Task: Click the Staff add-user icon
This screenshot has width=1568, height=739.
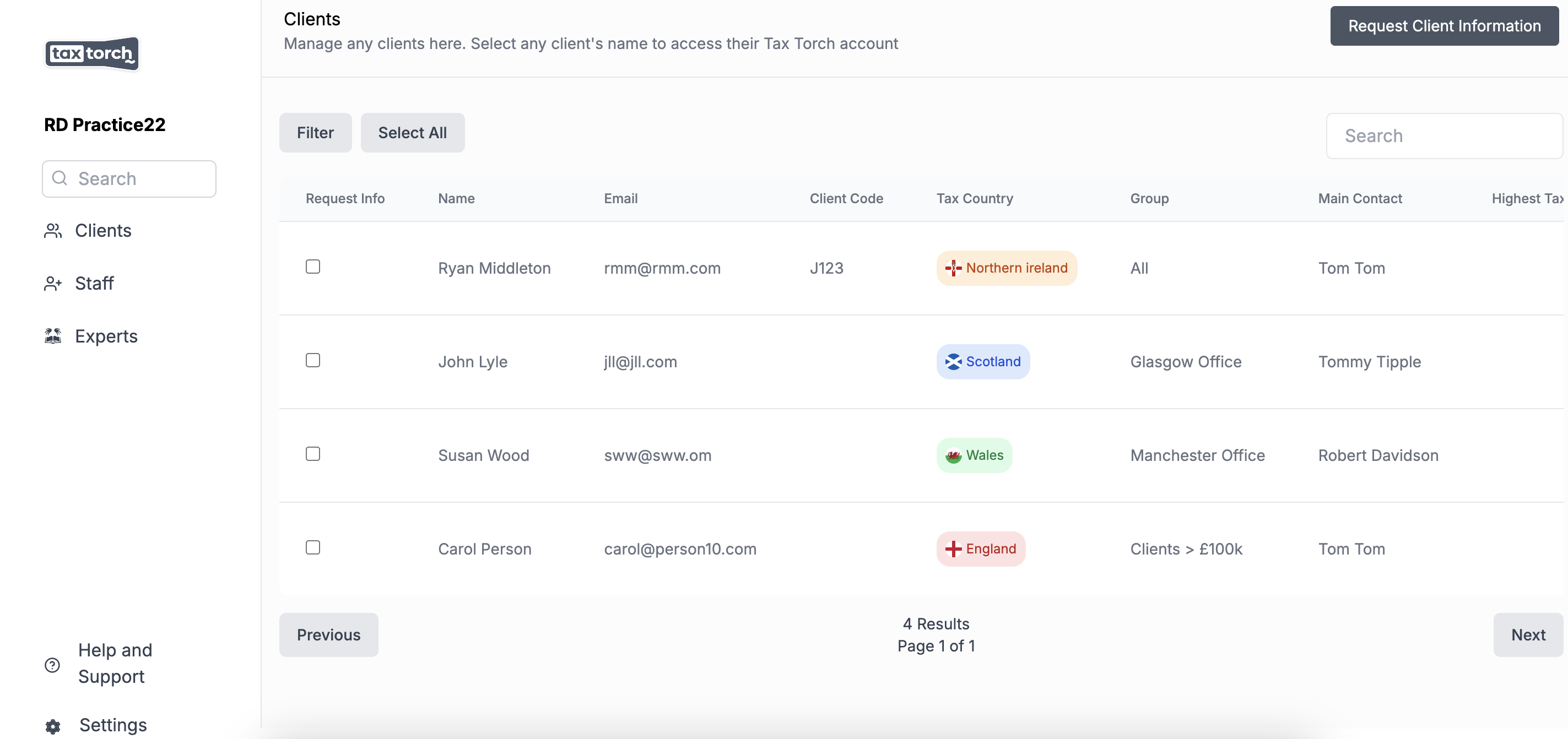Action: (x=53, y=284)
